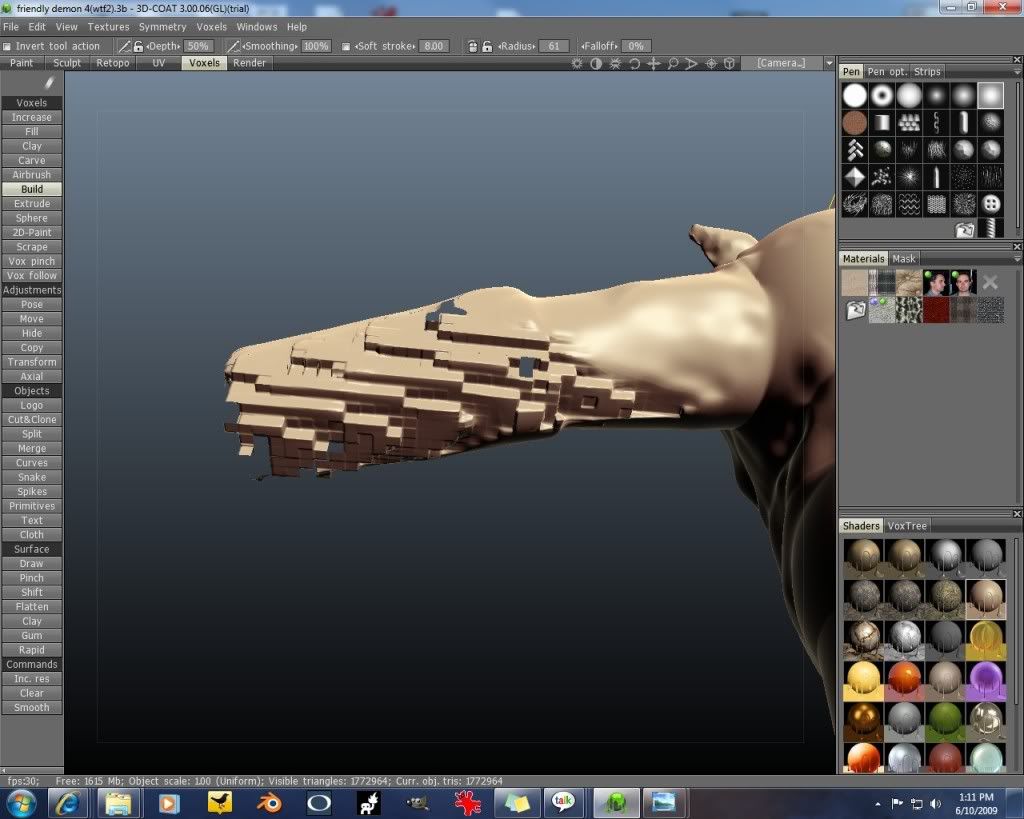Enable the Invert tool action checkbox

7,46
